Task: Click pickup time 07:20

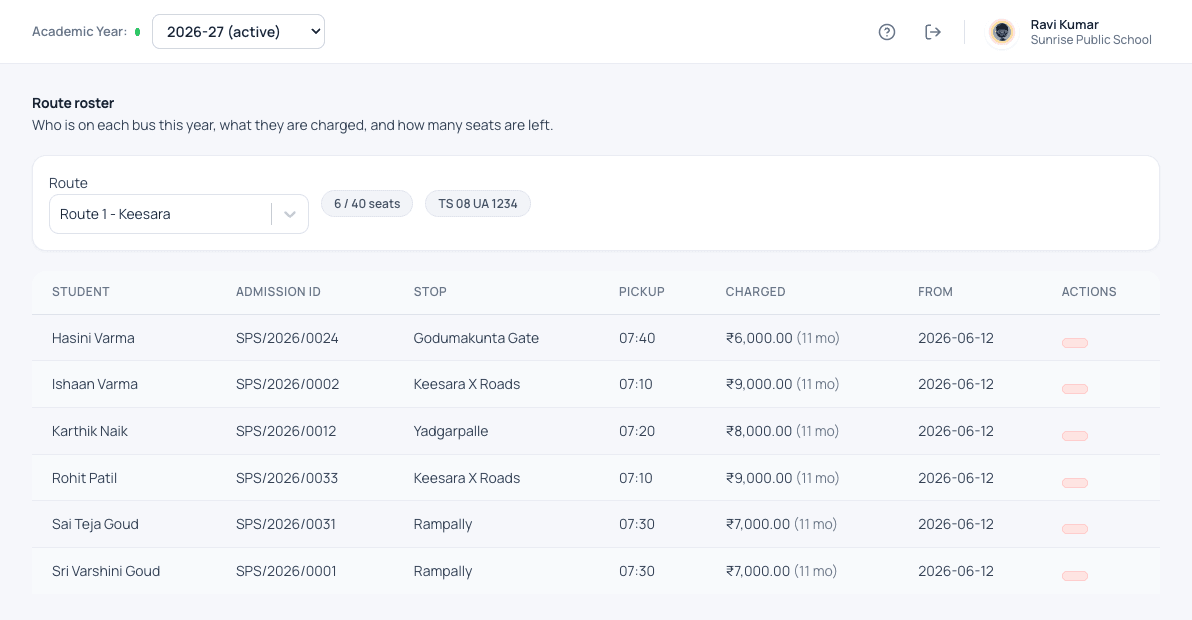Action: pyautogui.click(x=637, y=432)
